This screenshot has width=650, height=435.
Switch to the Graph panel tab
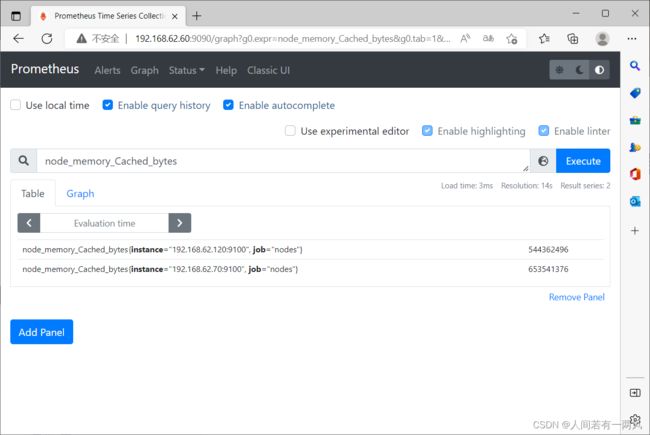tap(80, 193)
